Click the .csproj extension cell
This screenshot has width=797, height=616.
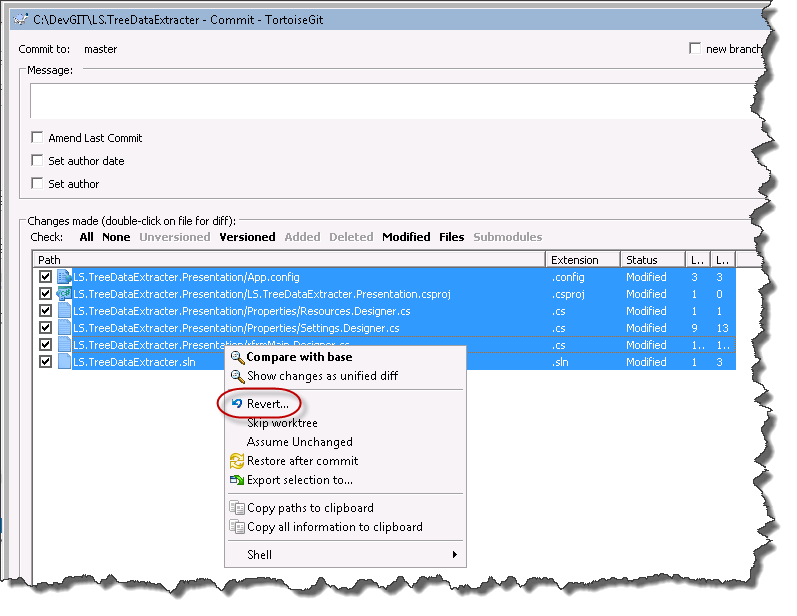click(568, 294)
